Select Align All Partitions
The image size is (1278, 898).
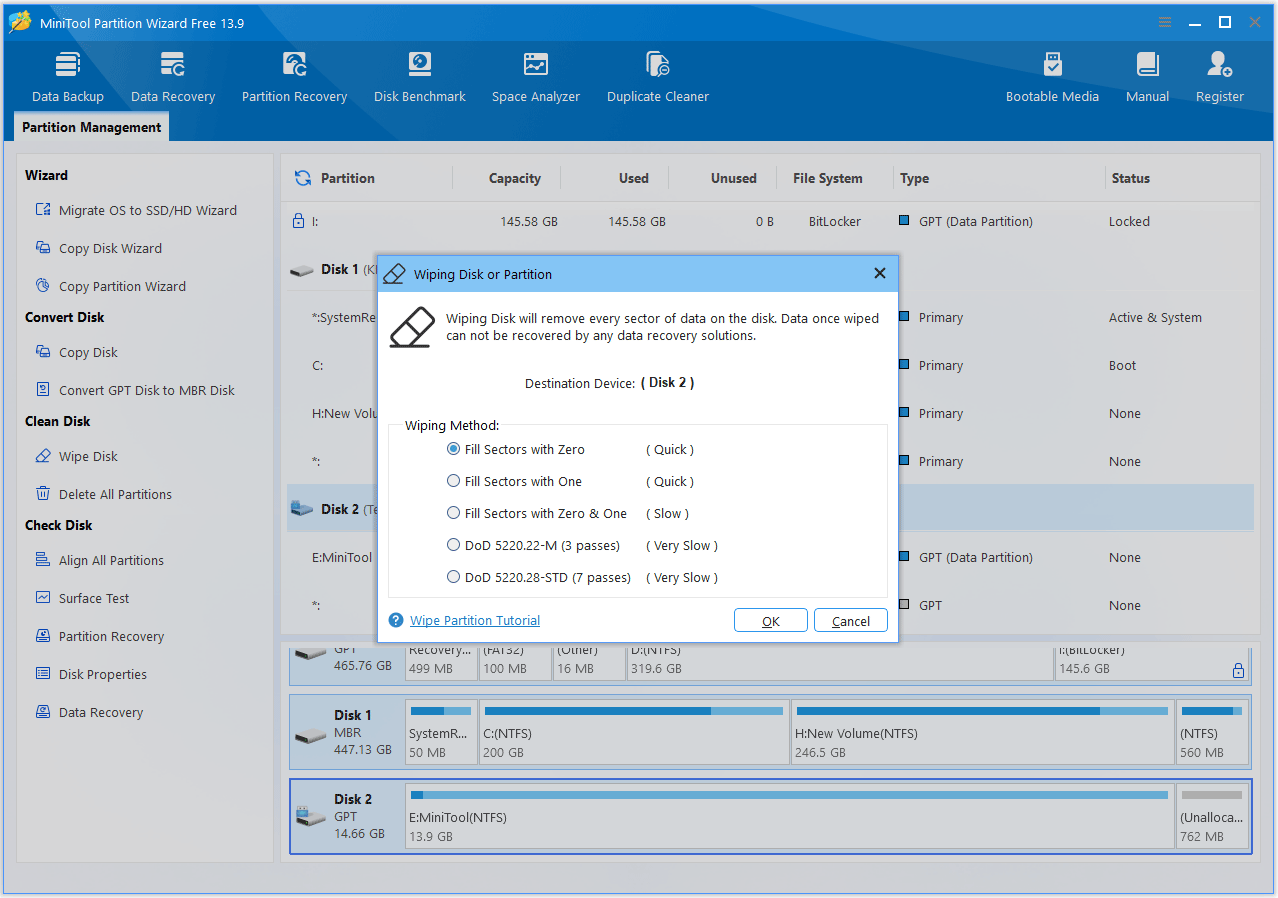point(99,560)
